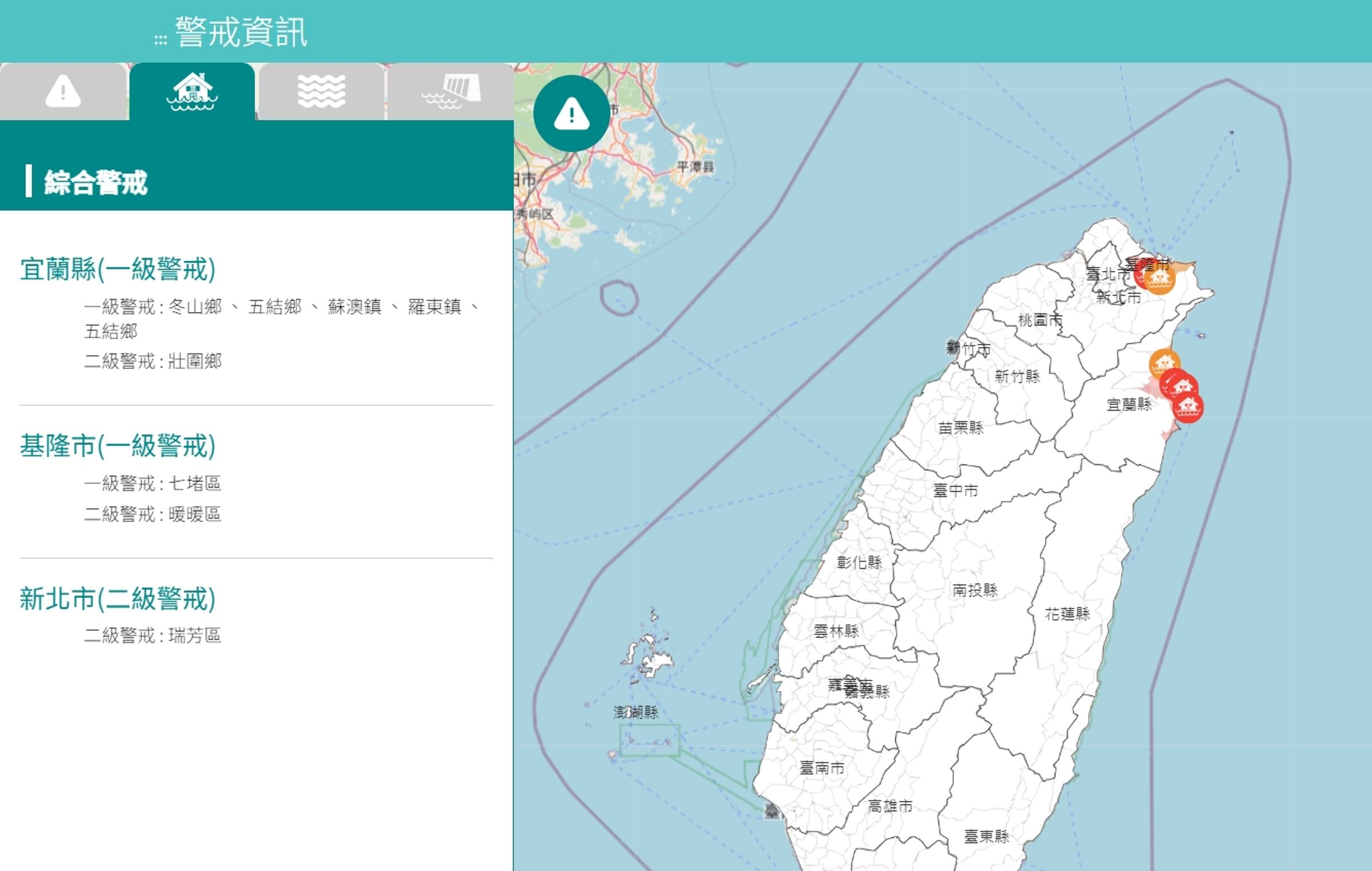
Task: Click the 高雄市 map label
Action: [x=890, y=806]
